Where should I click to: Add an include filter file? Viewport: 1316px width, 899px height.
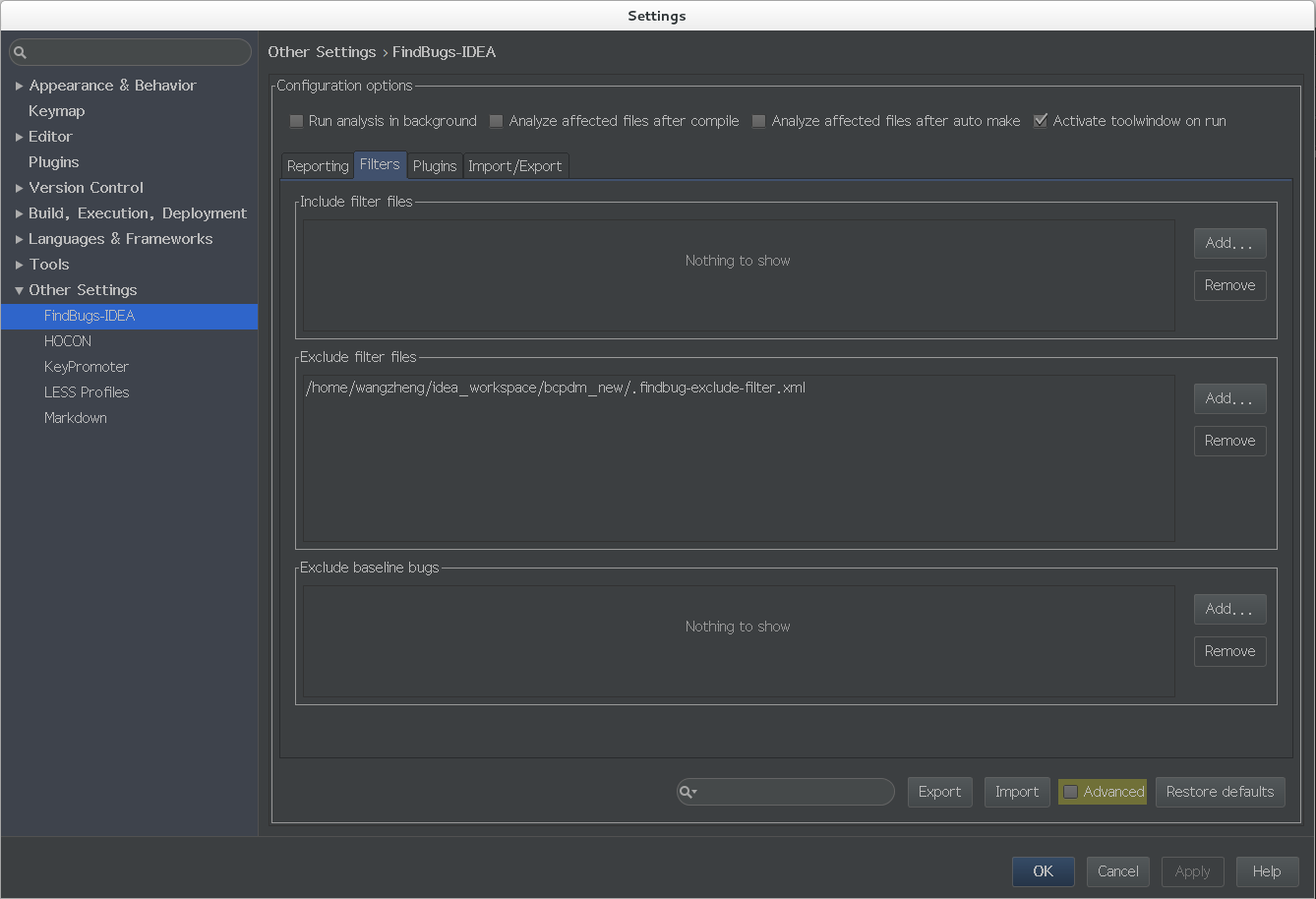tap(1229, 243)
